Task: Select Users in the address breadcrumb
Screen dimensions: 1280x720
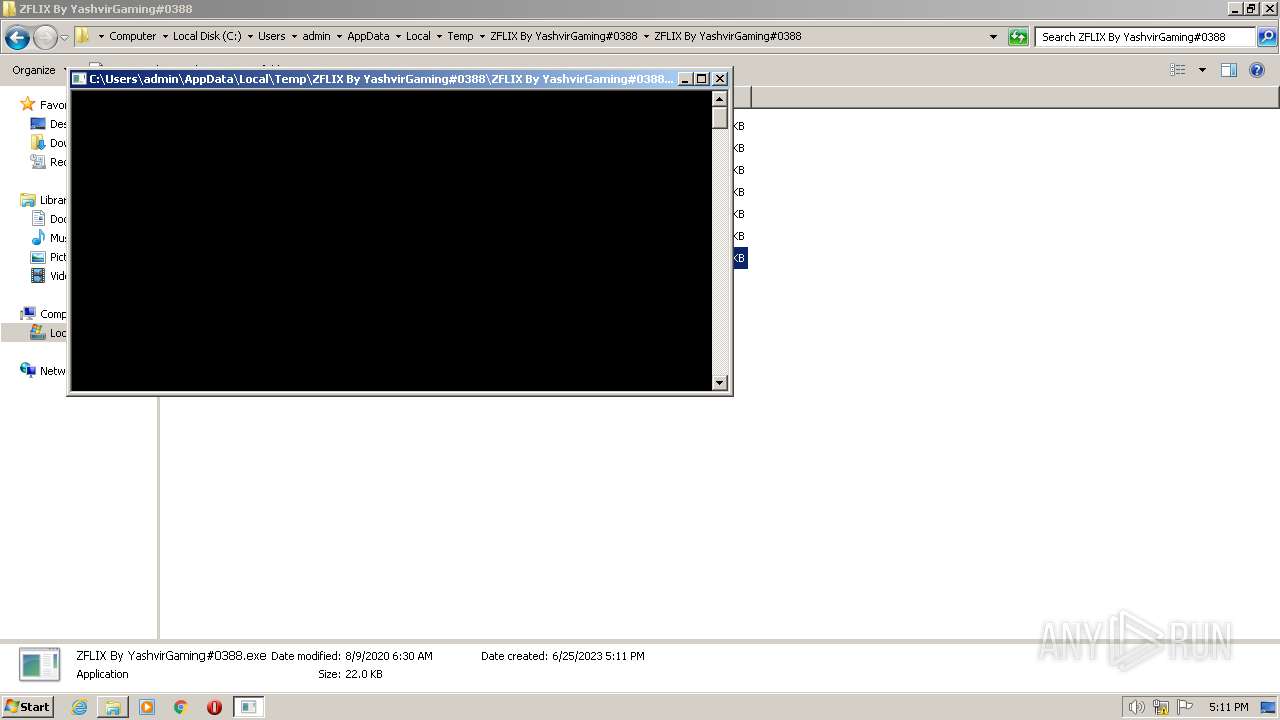Action: (x=271, y=36)
